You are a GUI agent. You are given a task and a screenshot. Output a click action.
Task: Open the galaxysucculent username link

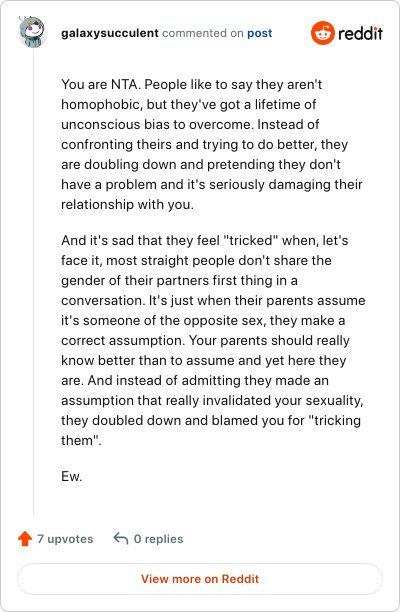[x=110, y=33]
